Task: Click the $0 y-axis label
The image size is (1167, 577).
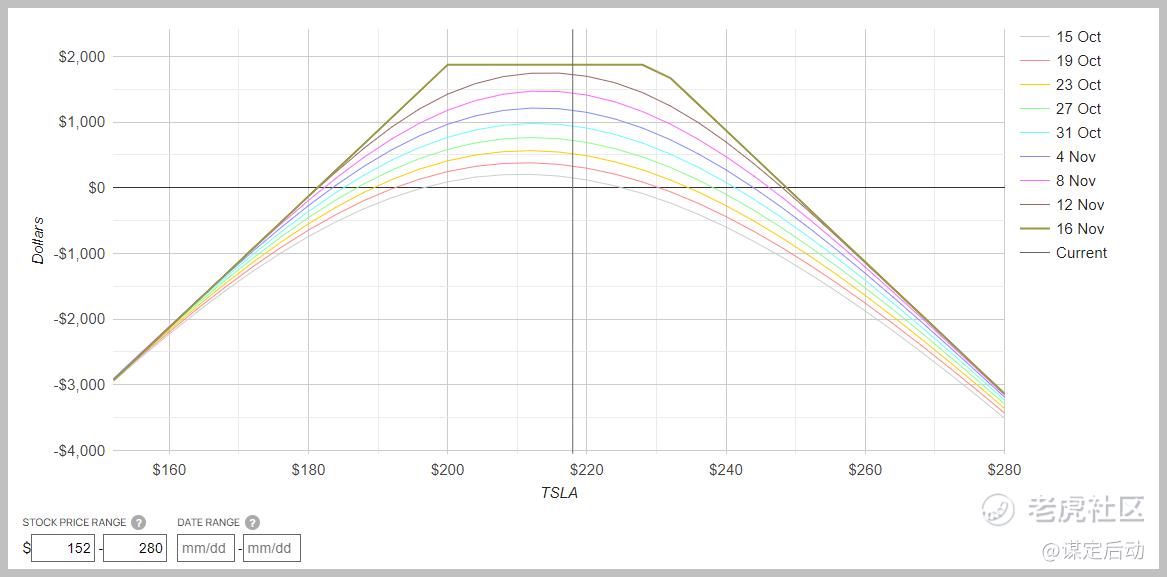Action: [95, 188]
